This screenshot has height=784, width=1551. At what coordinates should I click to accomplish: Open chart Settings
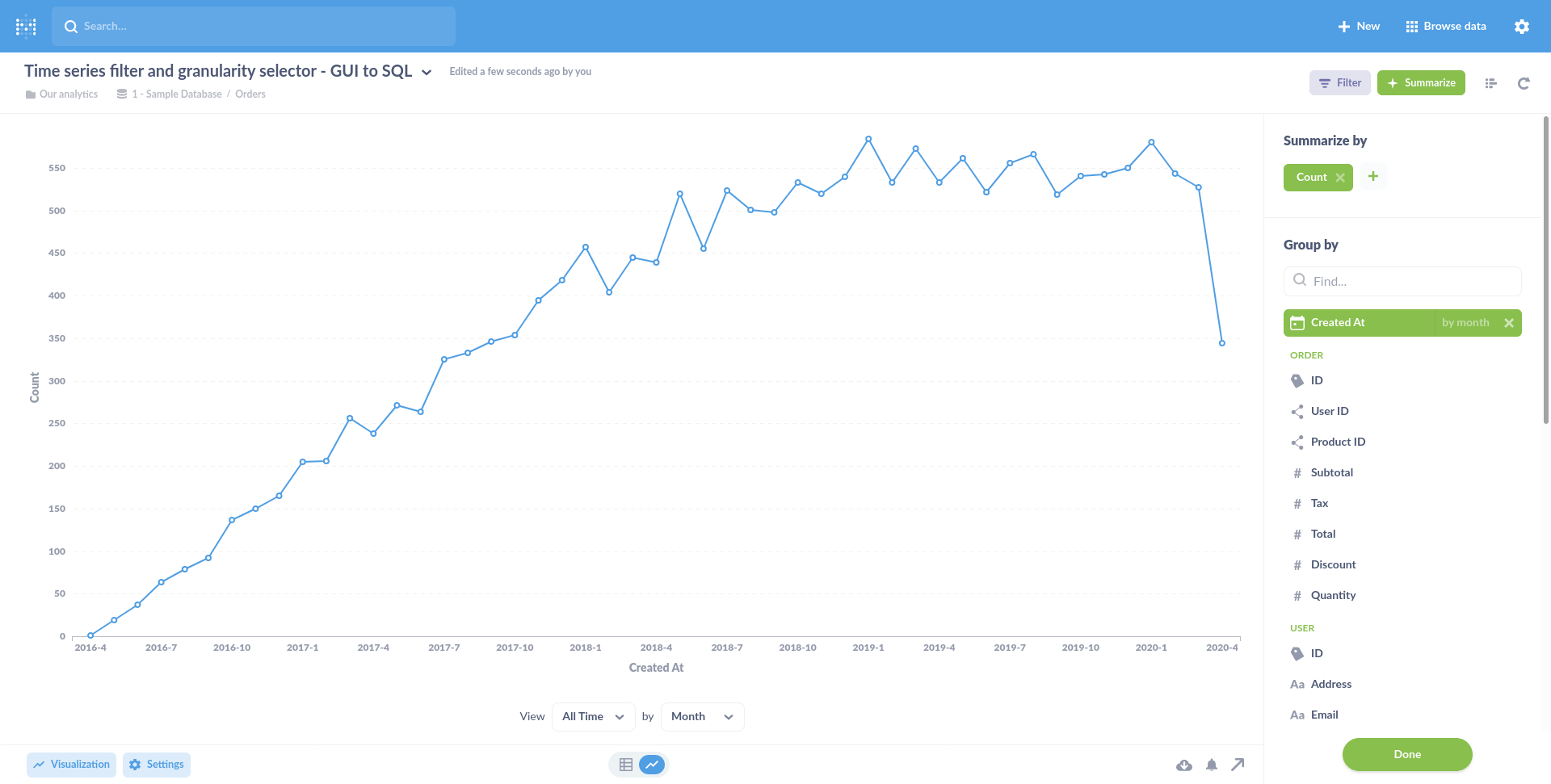157,765
